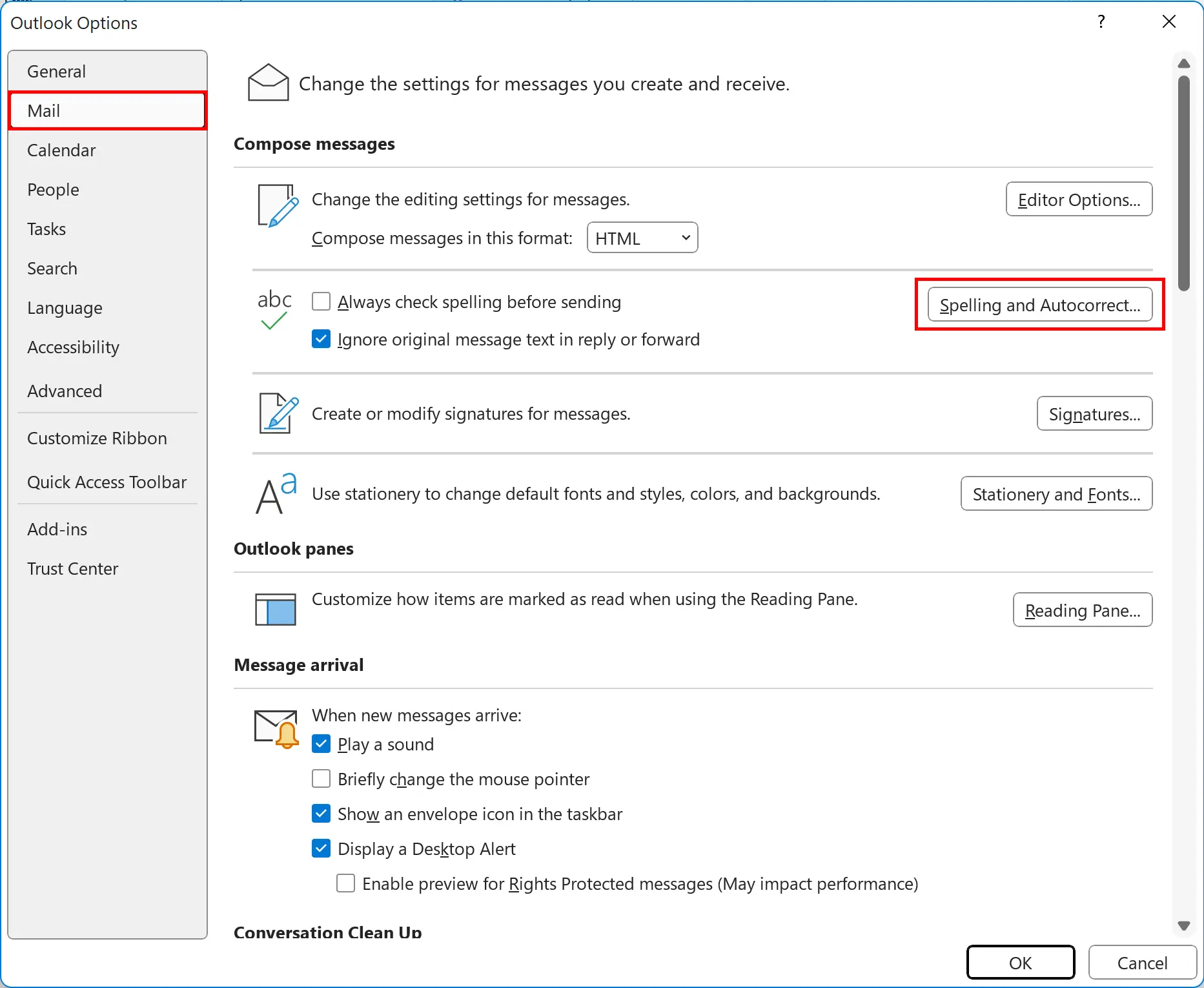
Task: Enable preview for Rights Protected messages
Action: 345,883
